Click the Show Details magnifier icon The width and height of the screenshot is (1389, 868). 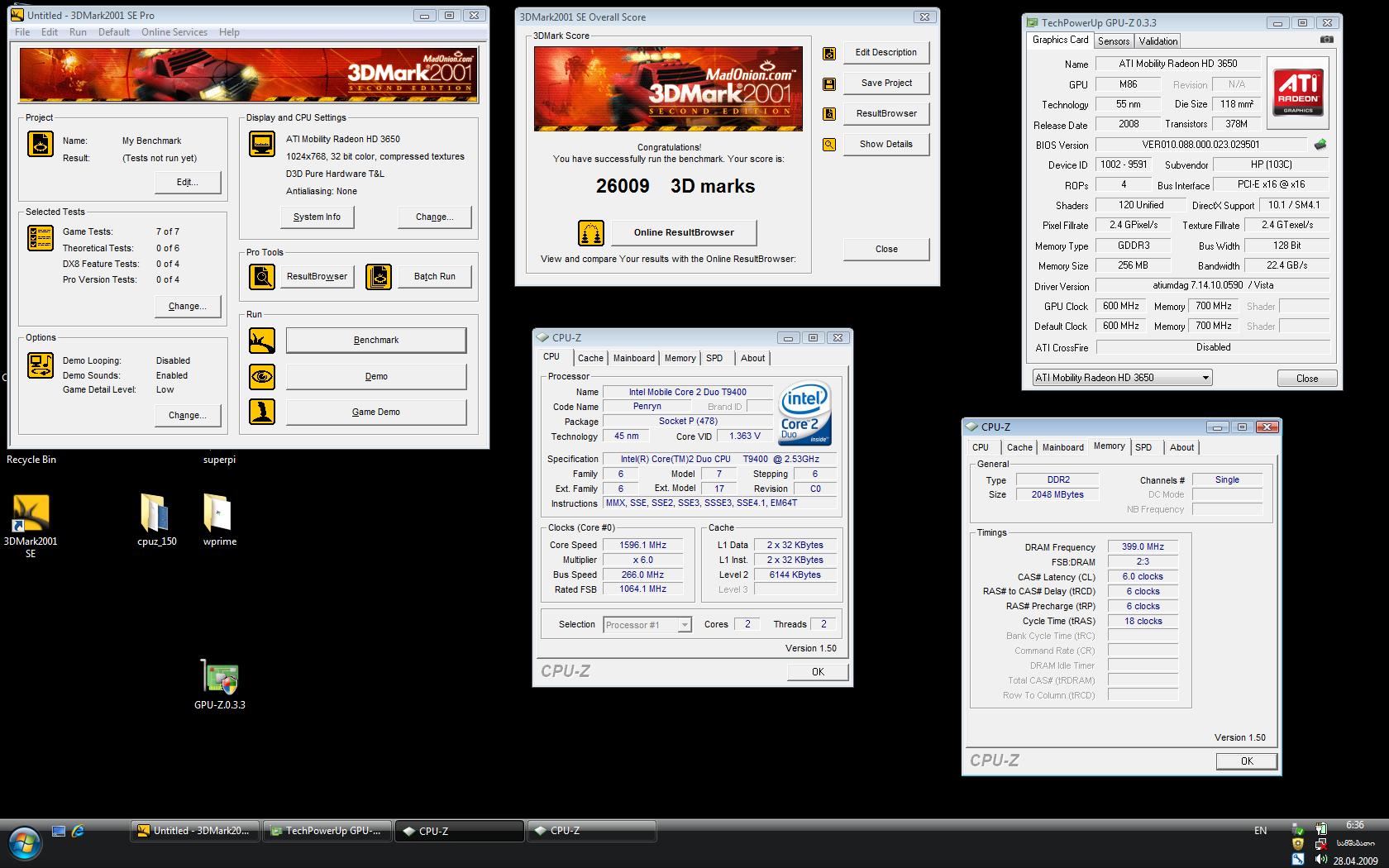(x=829, y=145)
